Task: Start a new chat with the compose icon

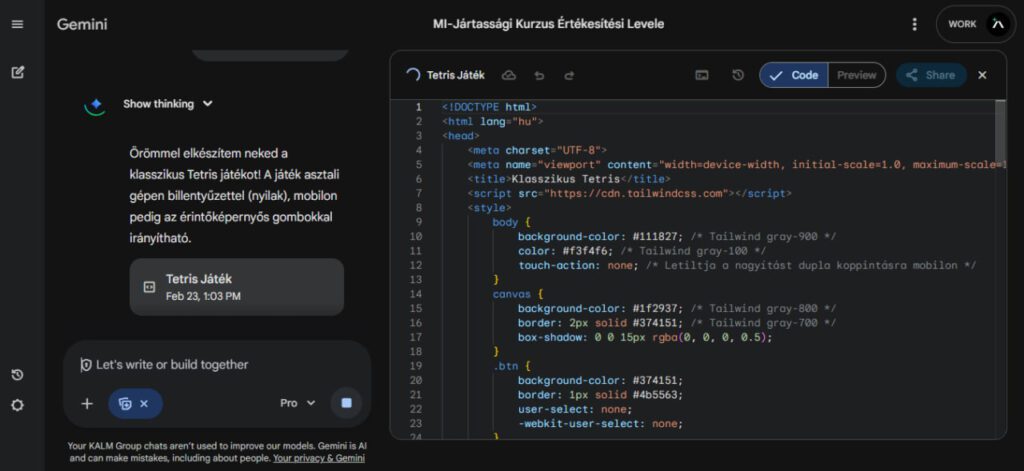Action: 17,72
